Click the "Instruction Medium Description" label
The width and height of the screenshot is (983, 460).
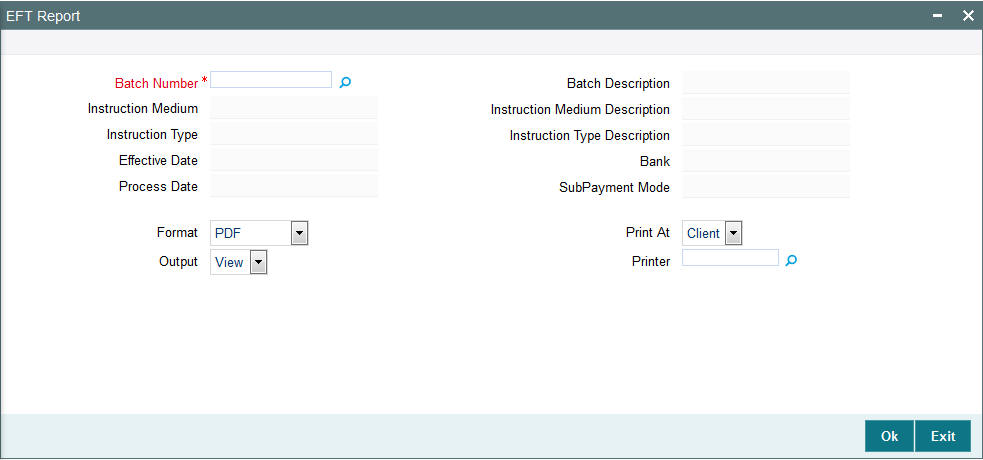pyautogui.click(x=581, y=110)
